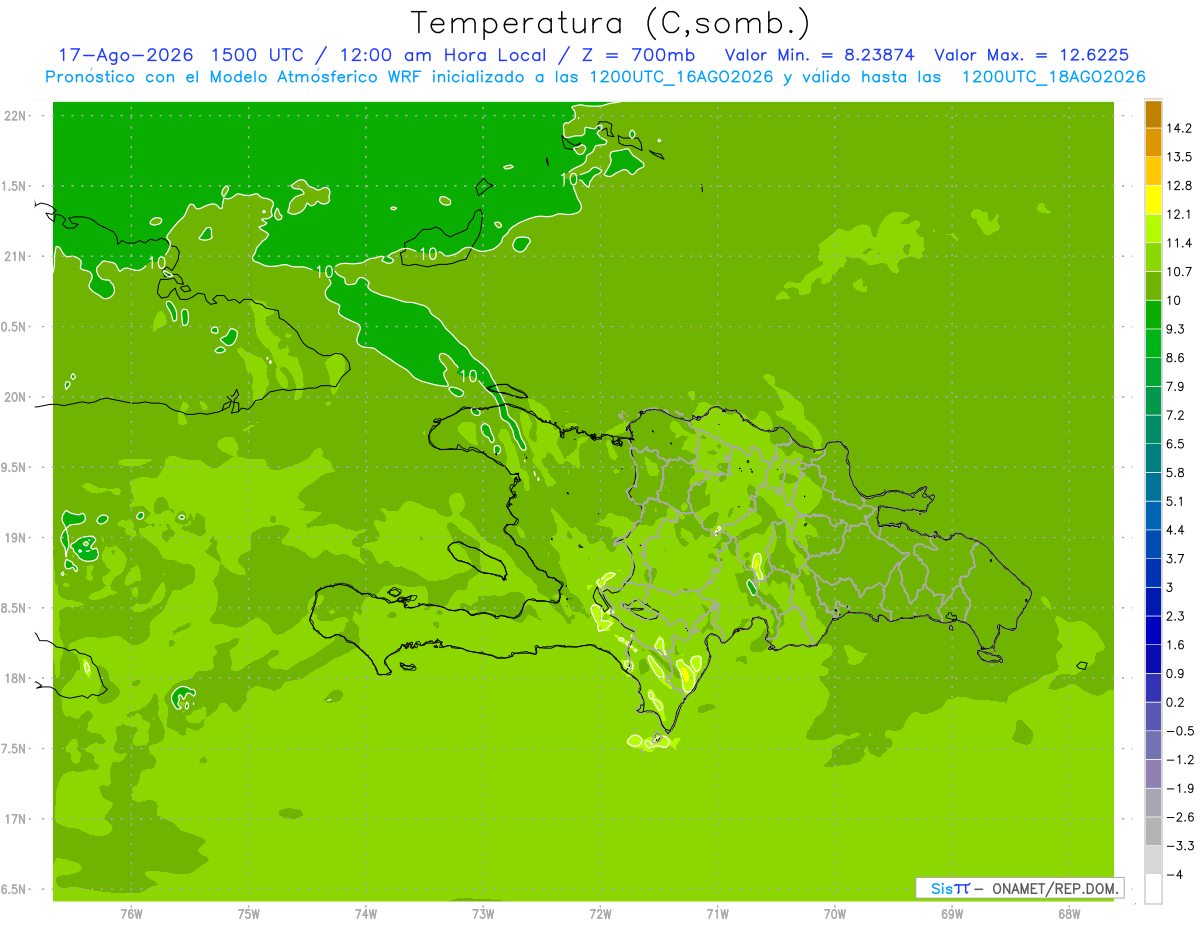
Task: Click the colorbar value "8.6"
Action: click(x=1176, y=358)
